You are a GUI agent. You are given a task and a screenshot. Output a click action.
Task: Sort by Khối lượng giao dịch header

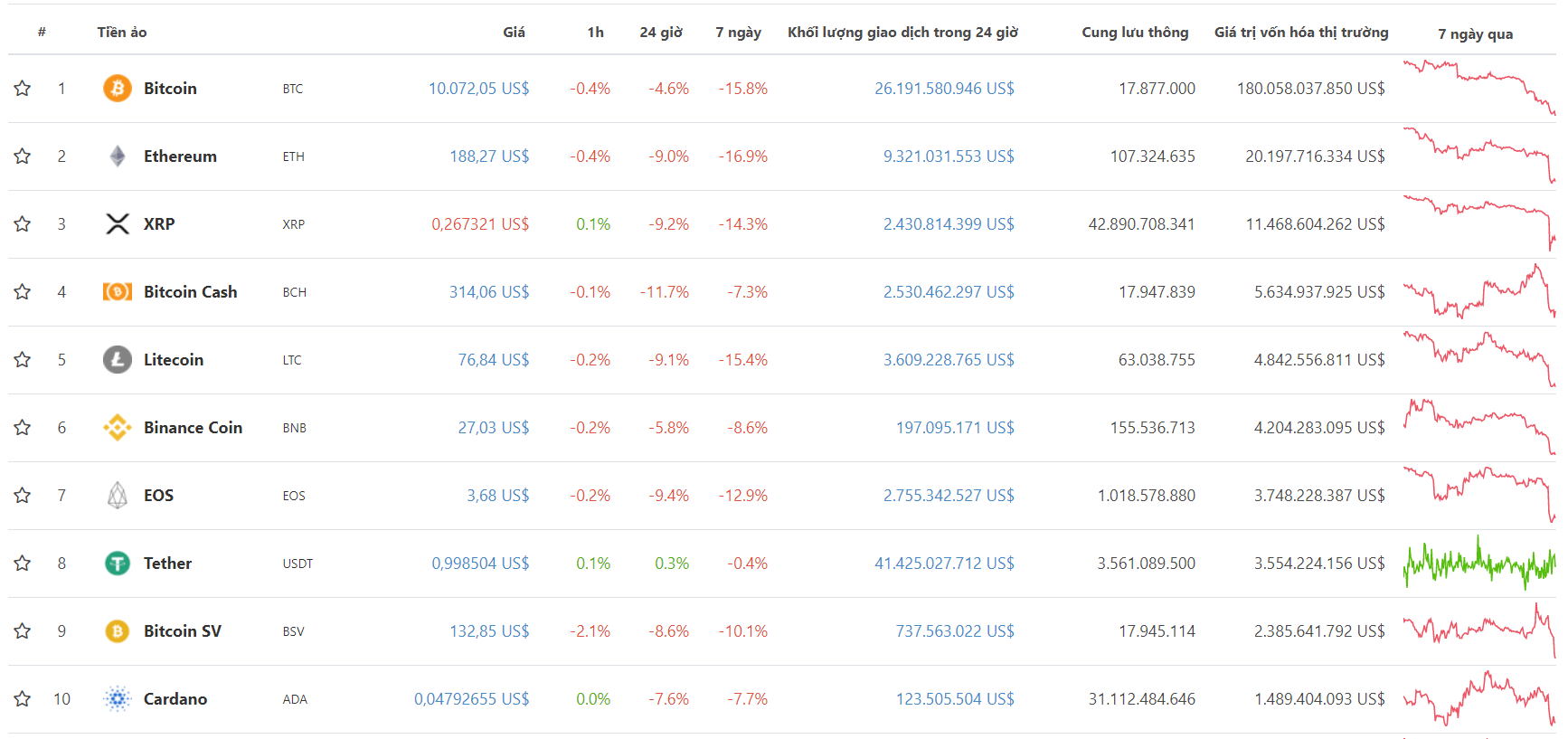(902, 33)
